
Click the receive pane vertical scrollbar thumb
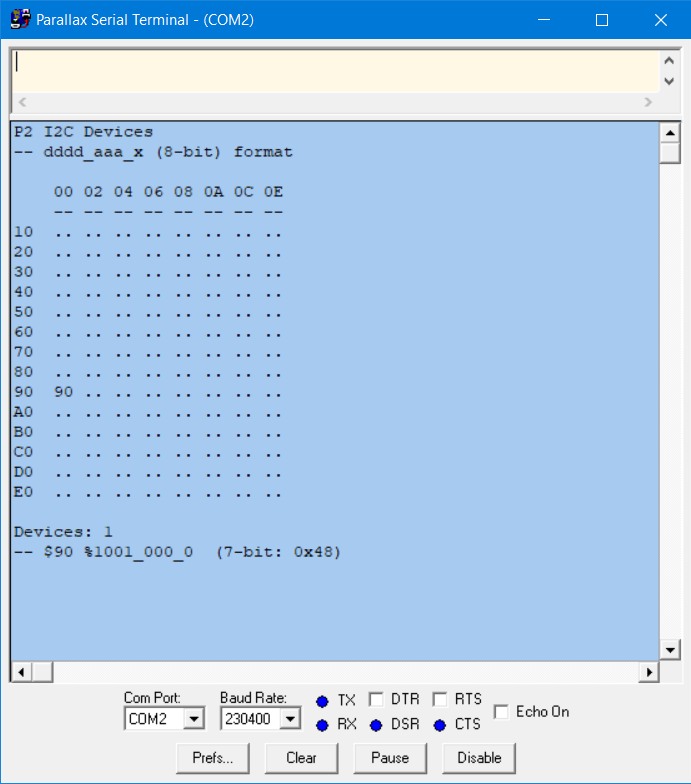tap(670, 153)
